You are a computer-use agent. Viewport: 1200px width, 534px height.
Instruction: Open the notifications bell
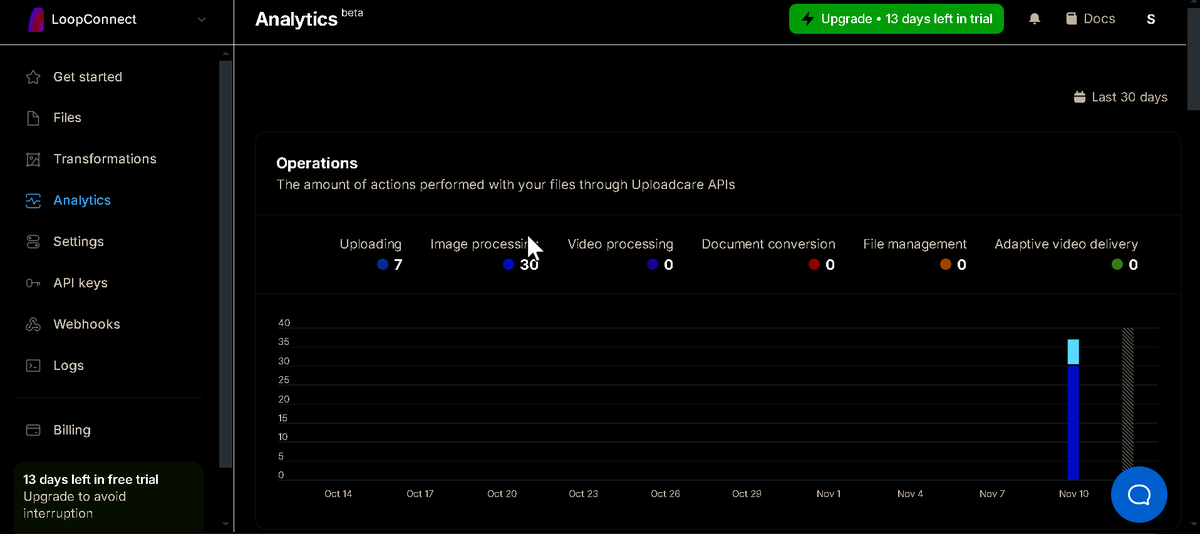(x=1035, y=19)
